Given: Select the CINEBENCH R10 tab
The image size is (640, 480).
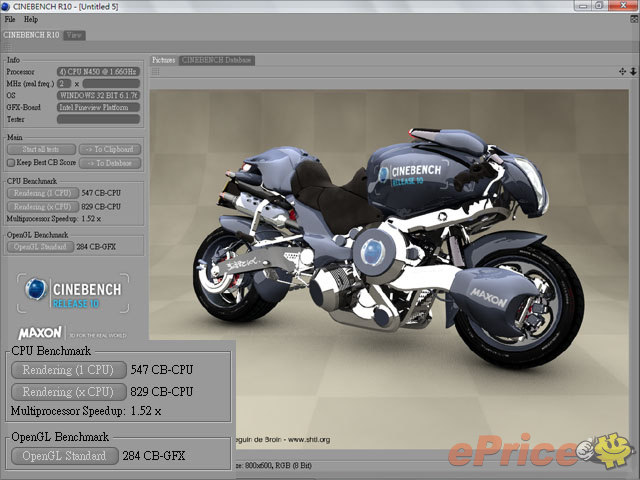Looking at the screenshot, I should pos(31,35).
